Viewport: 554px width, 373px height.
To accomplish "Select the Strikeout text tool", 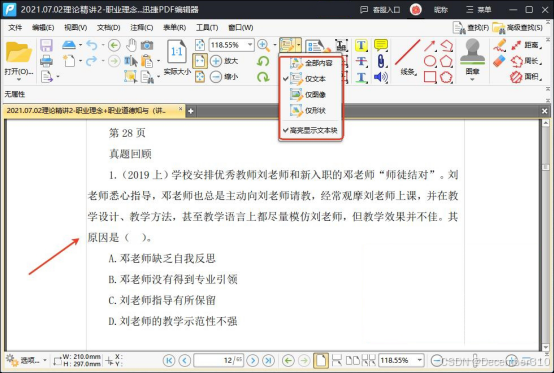I will [x=361, y=61].
